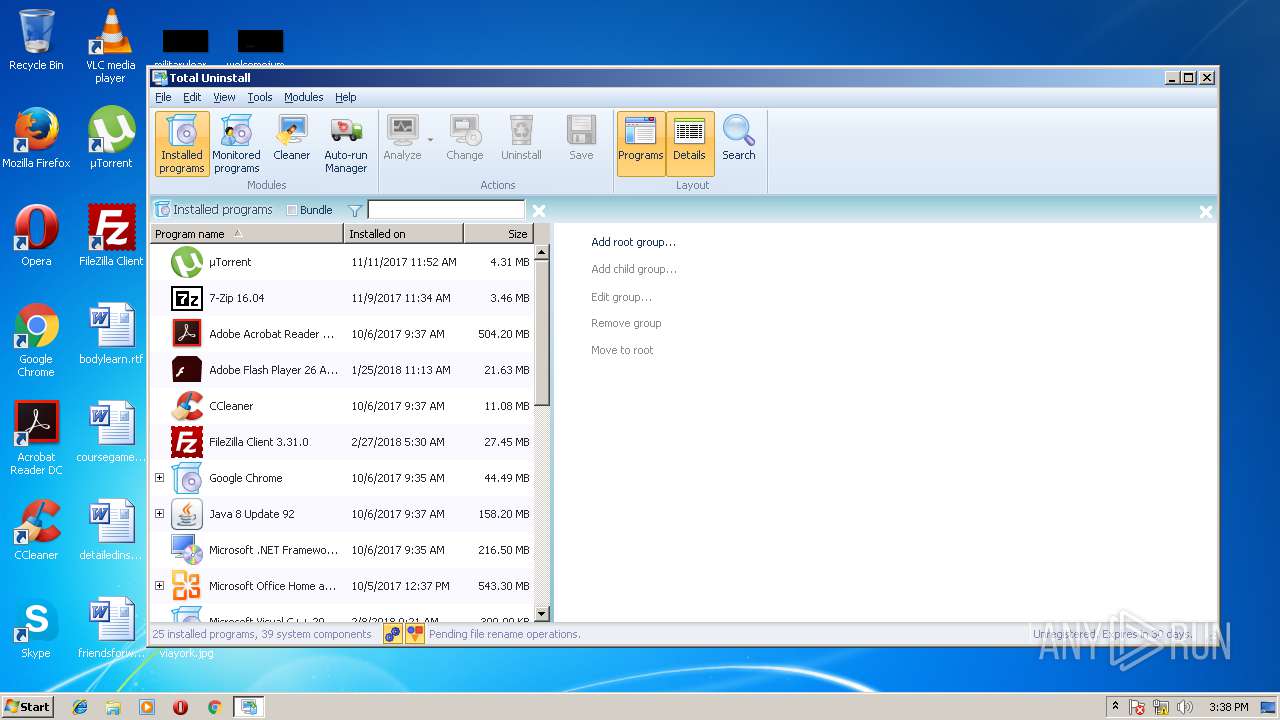This screenshot has width=1280, height=720.
Task: Enable the Bundle checkbox
Action: click(x=292, y=210)
